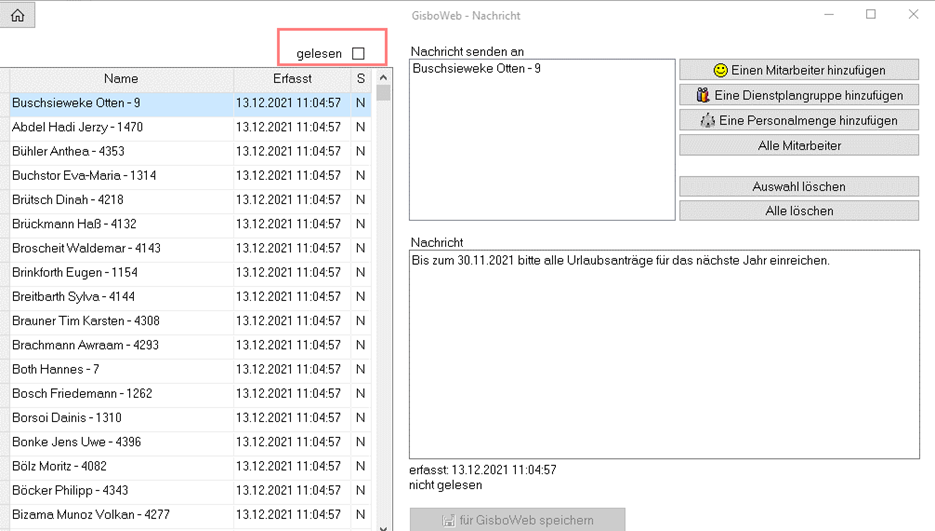Image resolution: width=935 pixels, height=531 pixels.
Task: Click für GisboWeb speichern button
Action: tap(517, 520)
